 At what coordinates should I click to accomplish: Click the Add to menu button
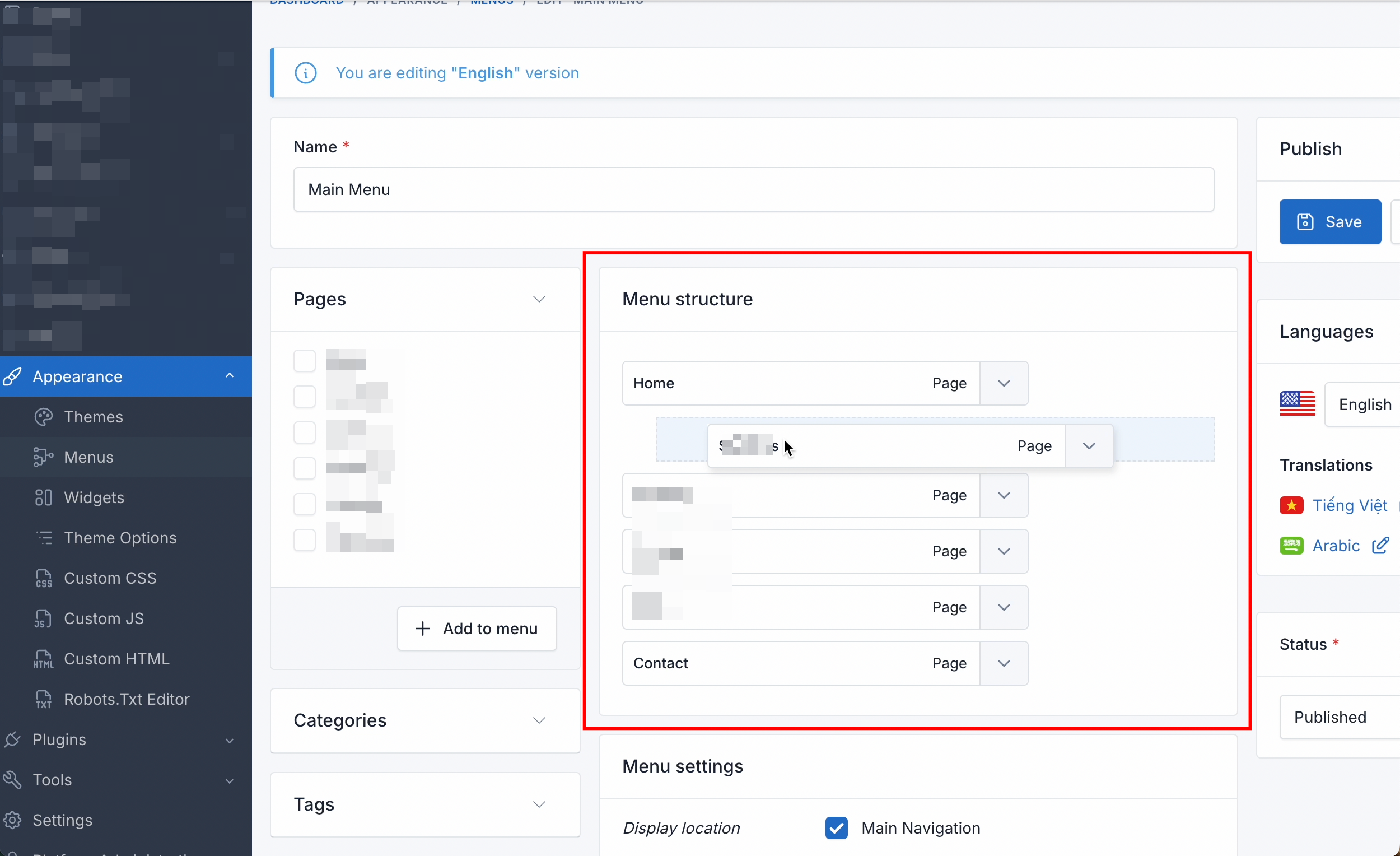click(477, 629)
